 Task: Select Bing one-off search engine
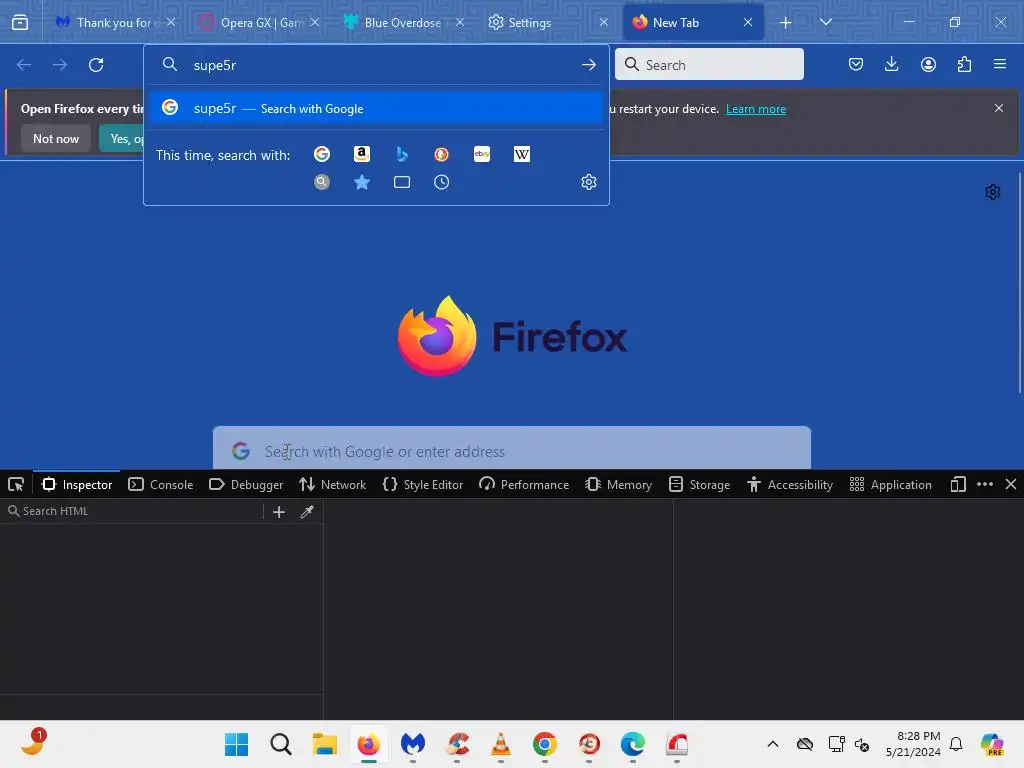coord(402,154)
